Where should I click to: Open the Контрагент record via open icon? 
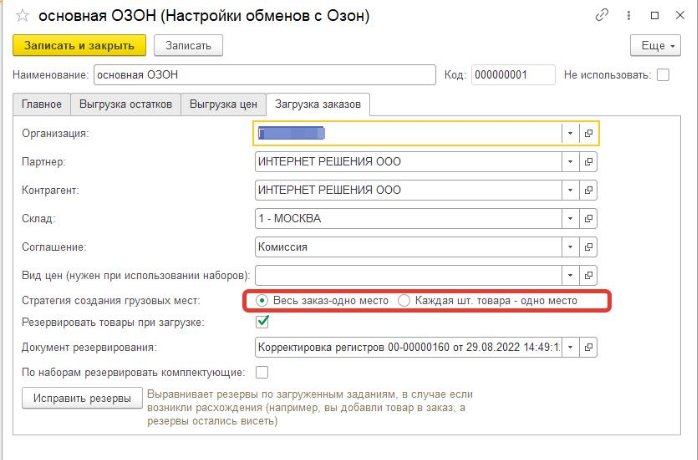(x=589, y=189)
